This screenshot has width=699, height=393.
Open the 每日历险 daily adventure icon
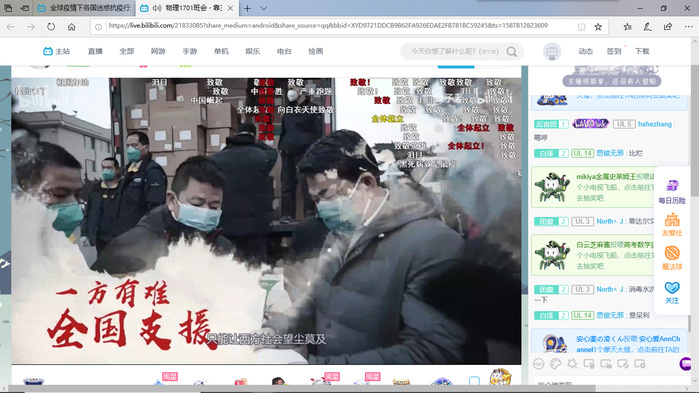tap(672, 192)
